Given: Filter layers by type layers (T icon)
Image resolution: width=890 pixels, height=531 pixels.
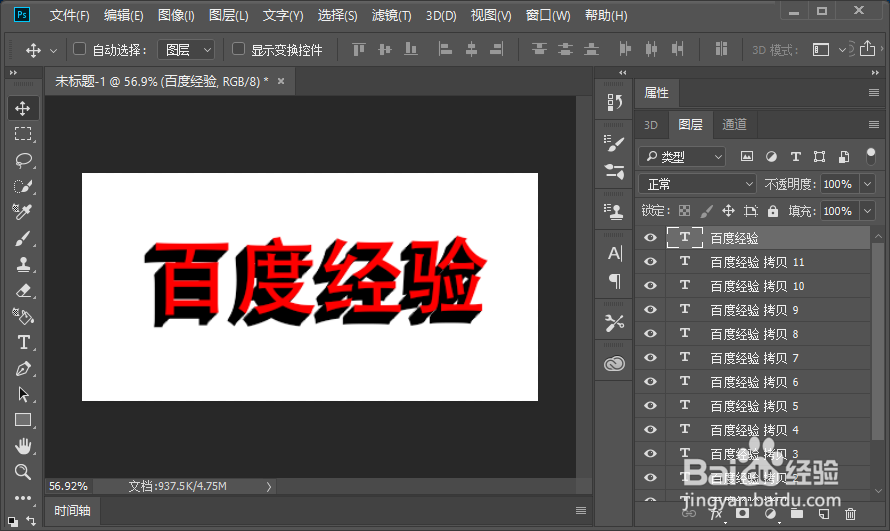Looking at the screenshot, I should [x=795, y=157].
